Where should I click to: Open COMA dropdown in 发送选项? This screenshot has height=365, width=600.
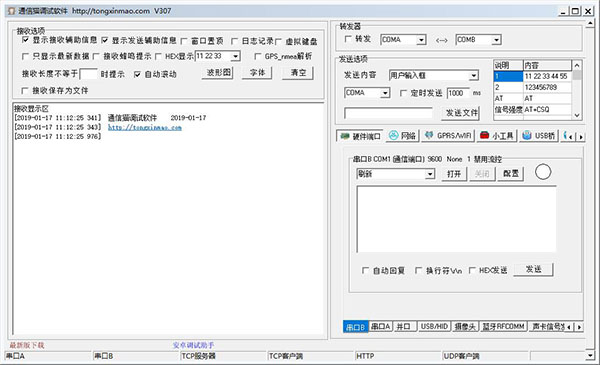click(x=385, y=93)
